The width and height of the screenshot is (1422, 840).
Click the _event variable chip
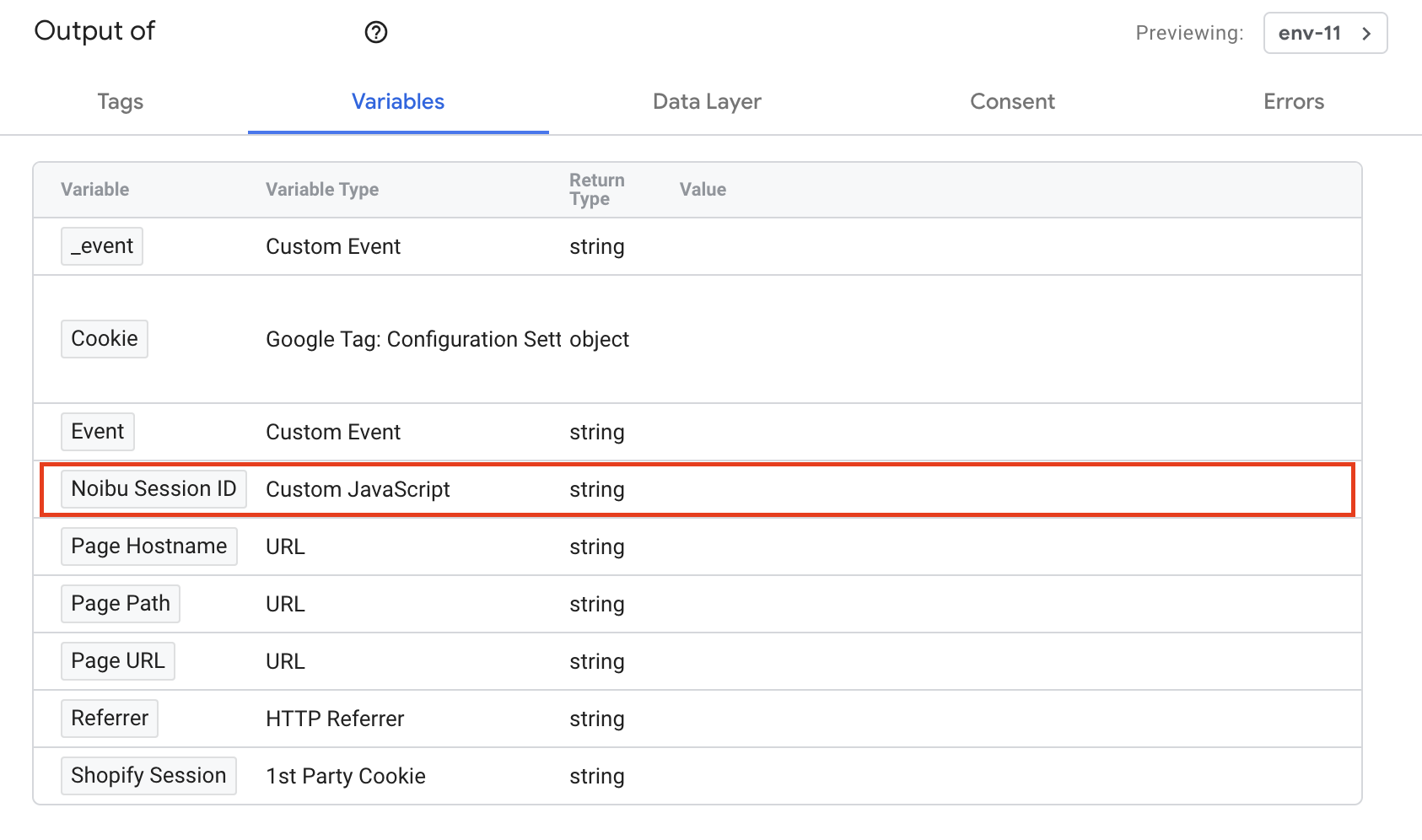102,246
